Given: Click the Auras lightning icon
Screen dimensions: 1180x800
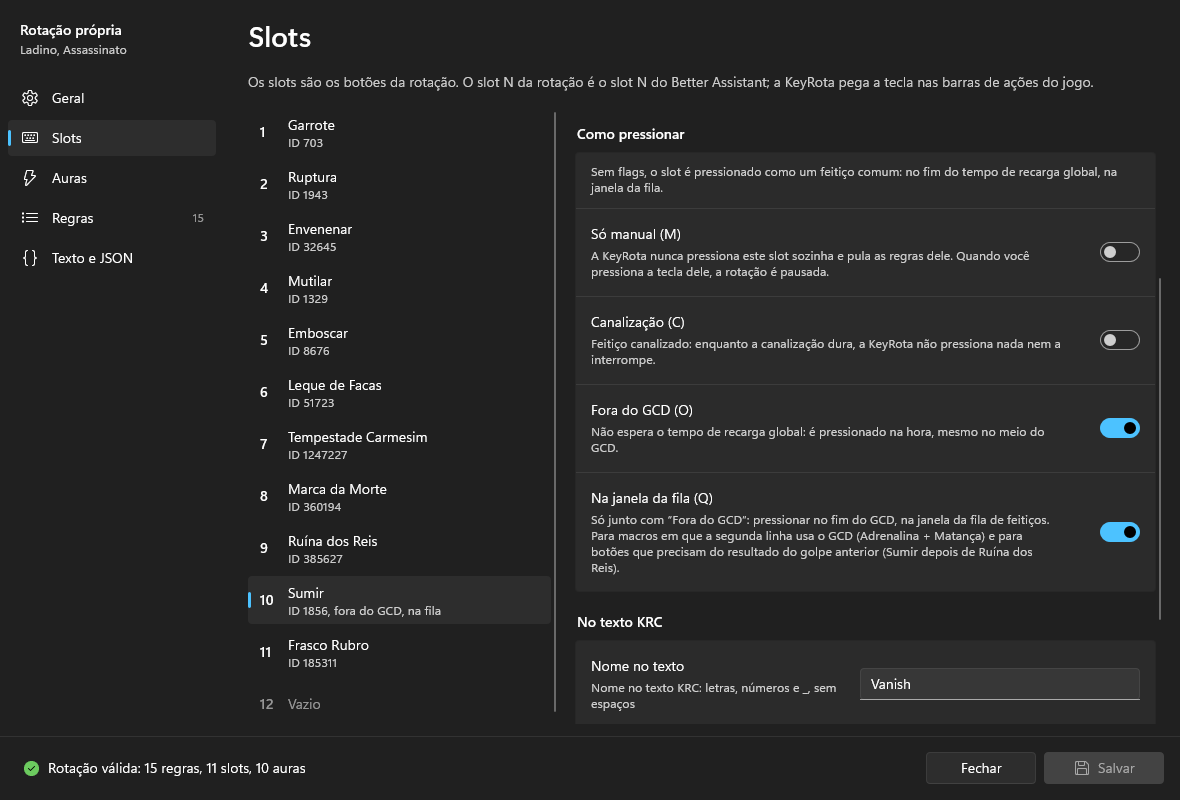Looking at the screenshot, I should 30,178.
